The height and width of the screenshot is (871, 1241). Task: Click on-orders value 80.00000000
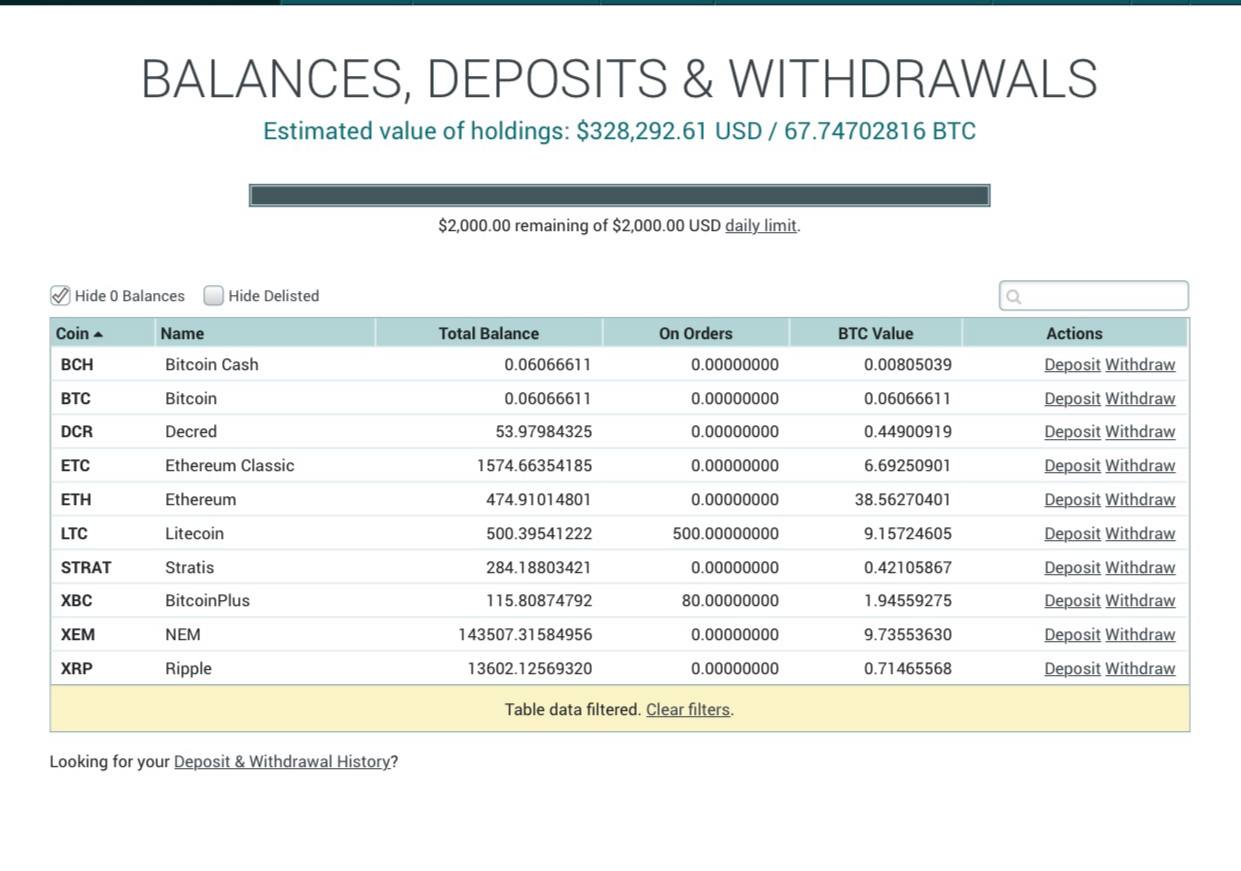(x=730, y=600)
